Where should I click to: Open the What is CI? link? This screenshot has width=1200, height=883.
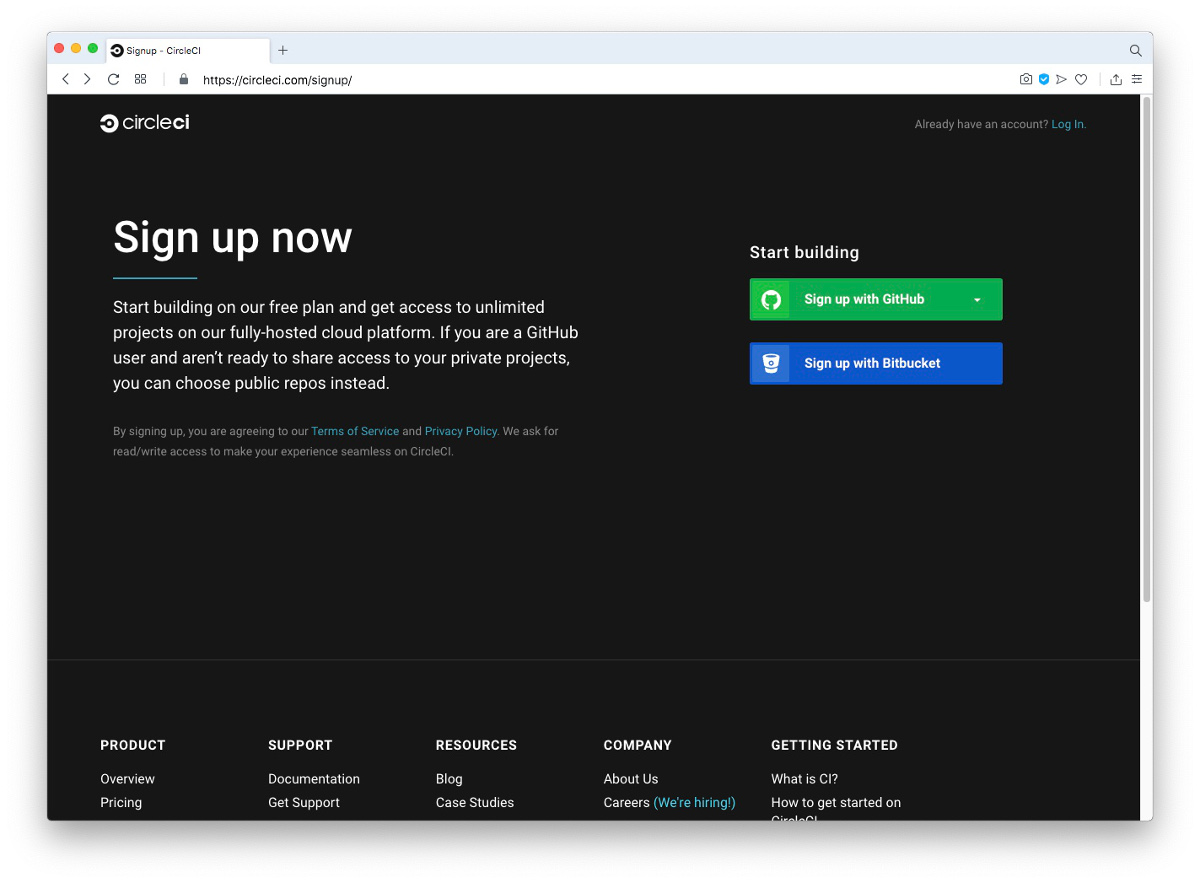805,779
